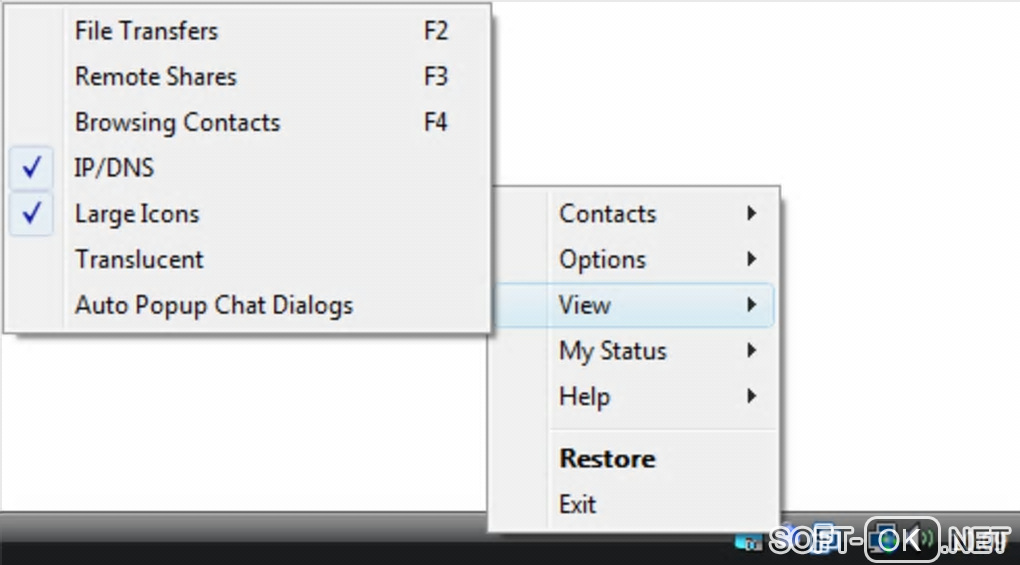The image size is (1020, 565).
Task: Open Remote Shares from the View submenu
Action: pos(155,77)
